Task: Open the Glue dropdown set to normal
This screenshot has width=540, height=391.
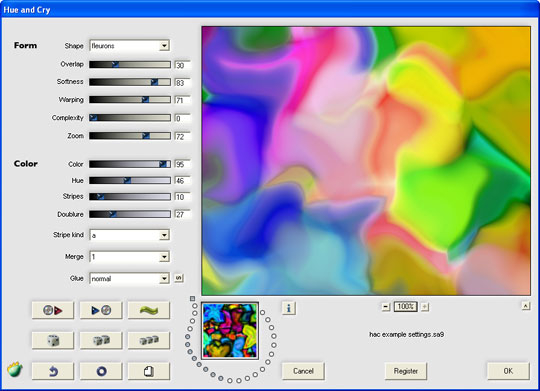Action: click(129, 278)
